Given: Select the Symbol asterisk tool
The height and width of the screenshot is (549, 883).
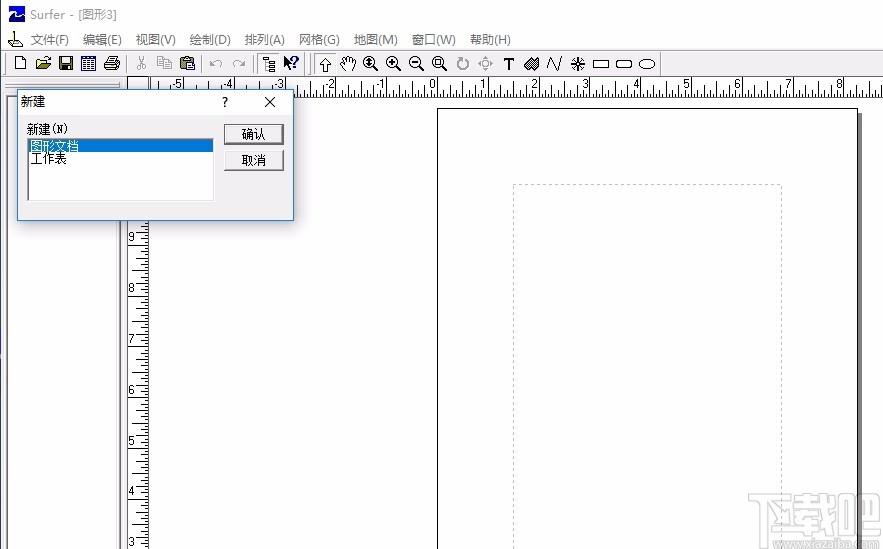Looking at the screenshot, I should 578,64.
